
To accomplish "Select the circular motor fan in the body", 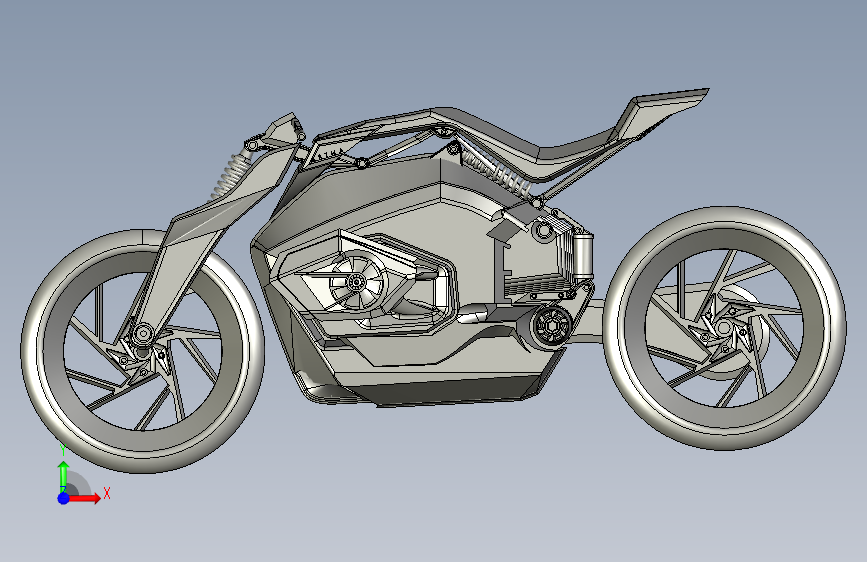I will 356,283.
